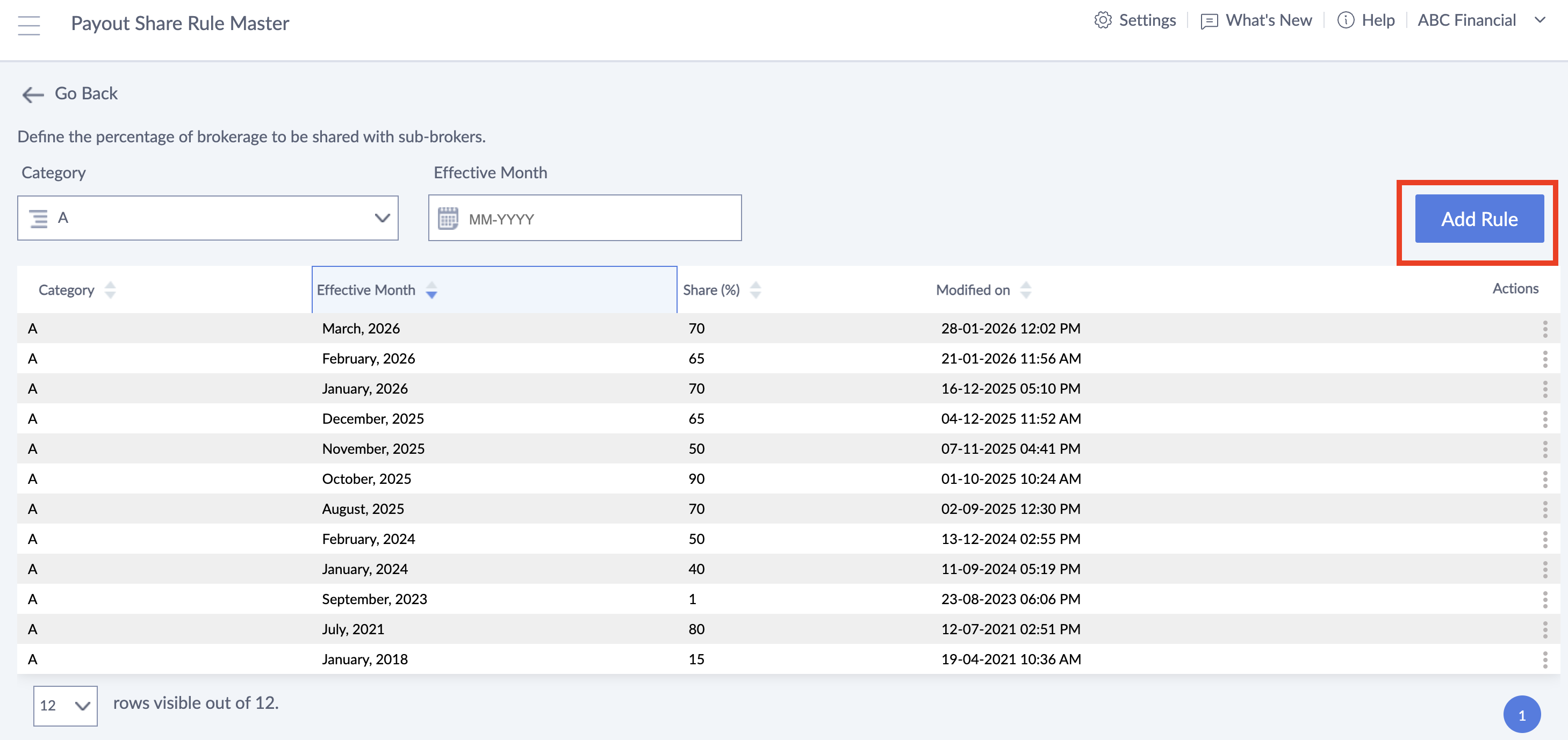Open What's New message icon
1568x740 pixels.
1209,21
